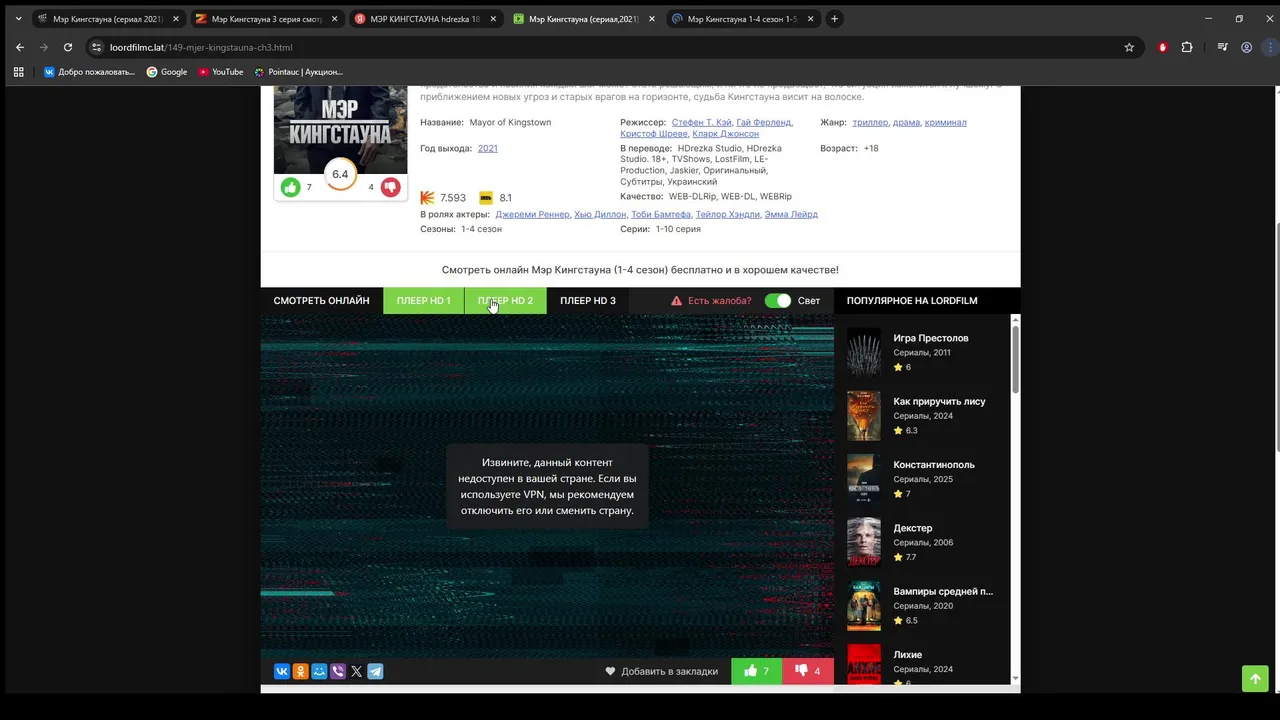
Task: Open the Есть жалоба? link
Action: point(719,301)
